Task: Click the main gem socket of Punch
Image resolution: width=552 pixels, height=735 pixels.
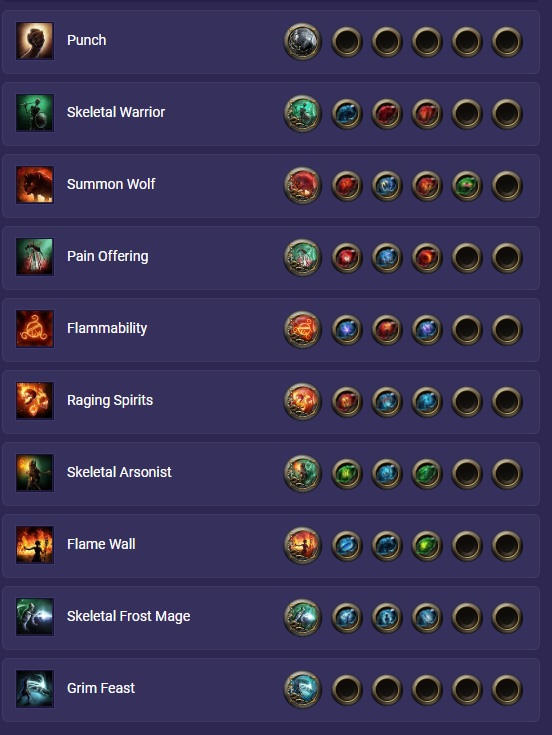Action: 303,42
